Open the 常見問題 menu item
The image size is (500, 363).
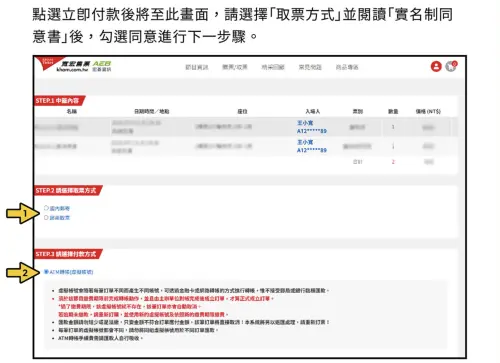click(310, 67)
